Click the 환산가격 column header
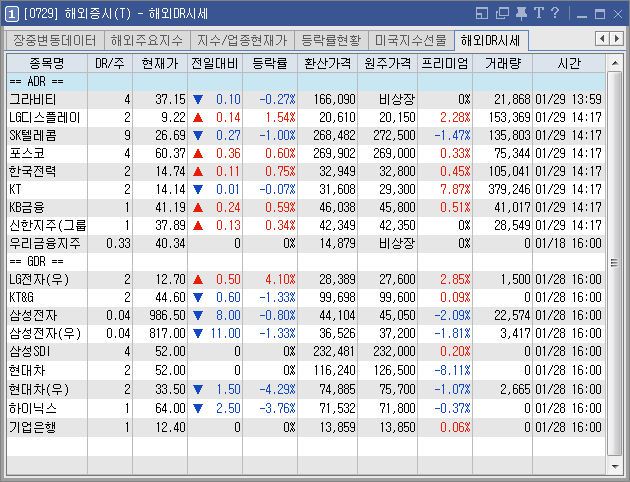The height and width of the screenshot is (482, 630). 327,63
